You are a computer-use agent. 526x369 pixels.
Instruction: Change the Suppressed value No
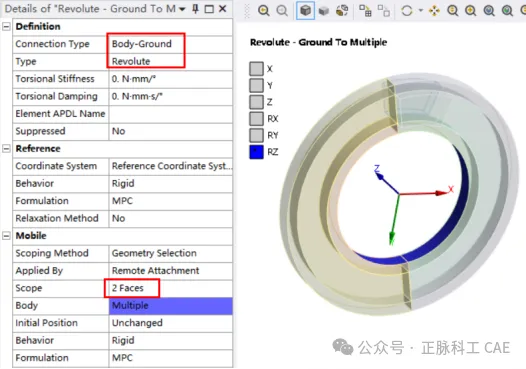(x=170, y=131)
